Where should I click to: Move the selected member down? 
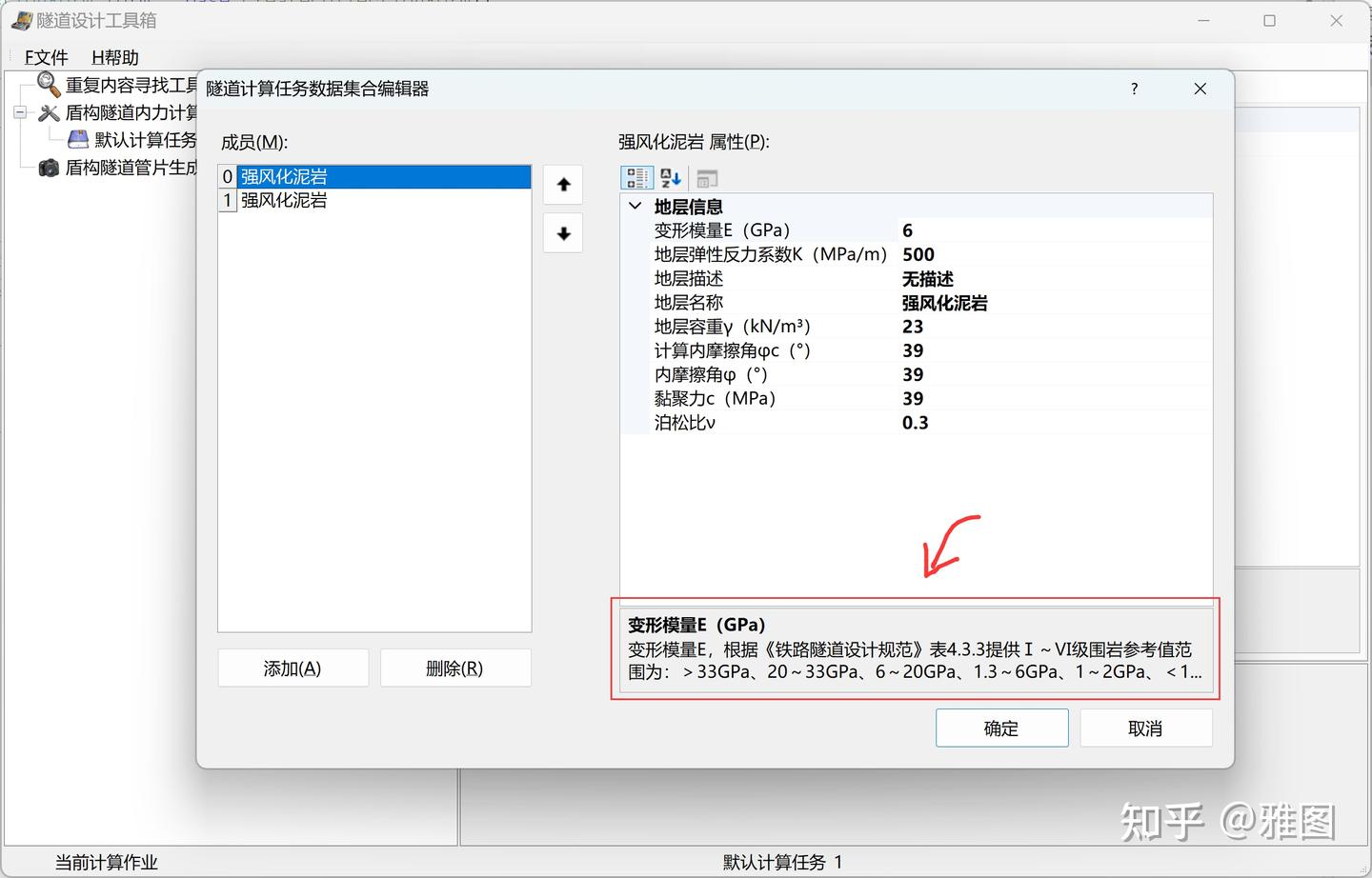[x=562, y=233]
